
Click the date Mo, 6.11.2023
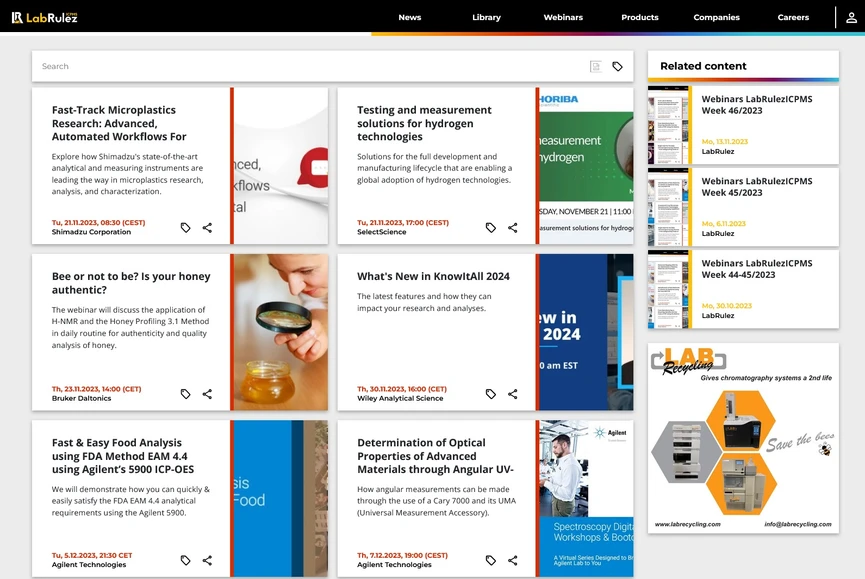[723, 224]
